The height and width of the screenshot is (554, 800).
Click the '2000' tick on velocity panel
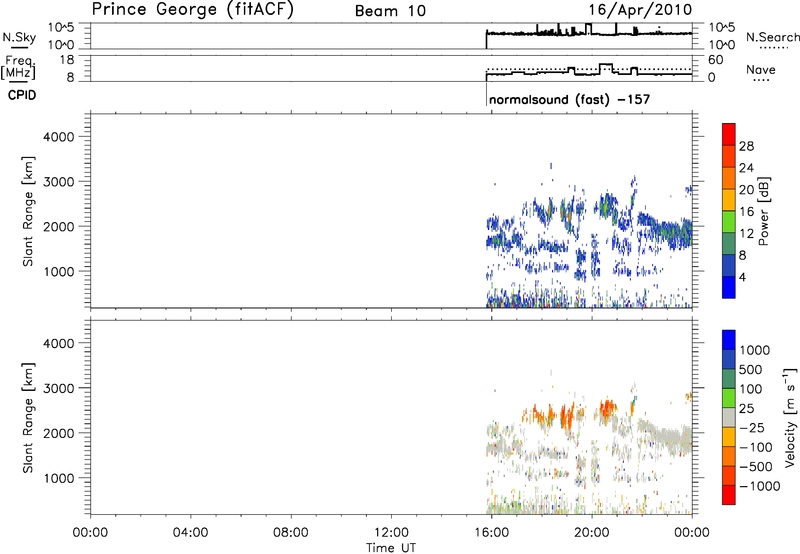58,433
